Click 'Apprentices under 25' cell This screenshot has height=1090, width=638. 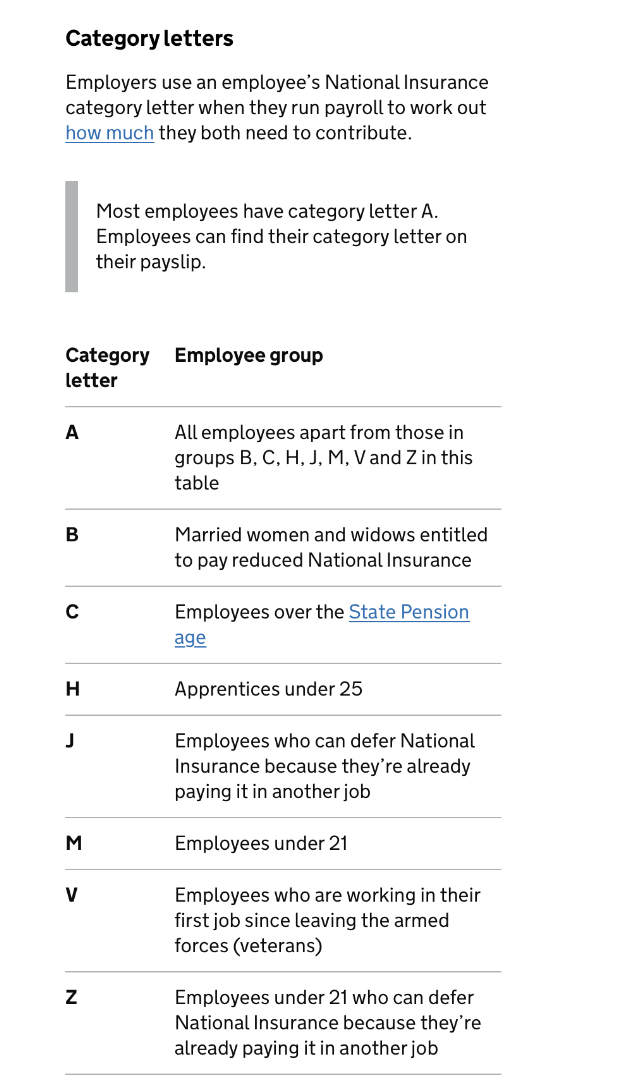(x=268, y=689)
